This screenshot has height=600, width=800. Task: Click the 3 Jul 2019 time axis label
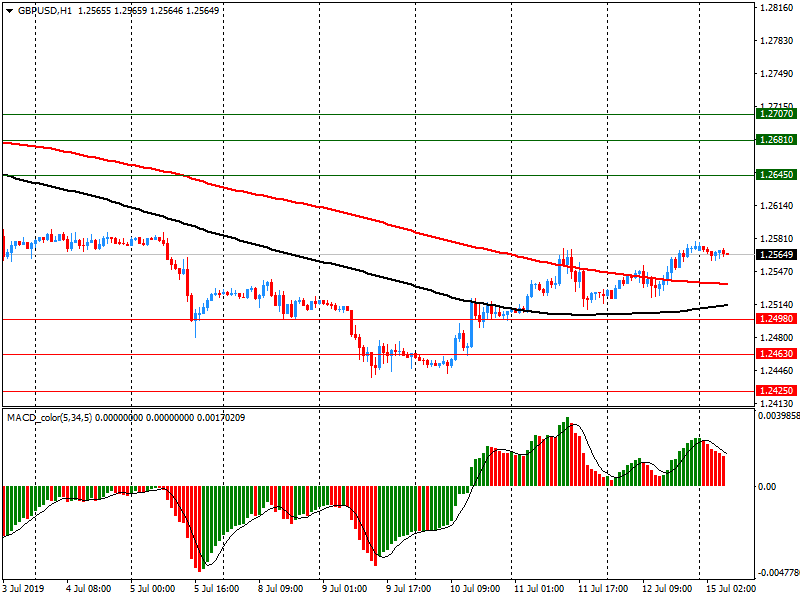(x=23, y=589)
